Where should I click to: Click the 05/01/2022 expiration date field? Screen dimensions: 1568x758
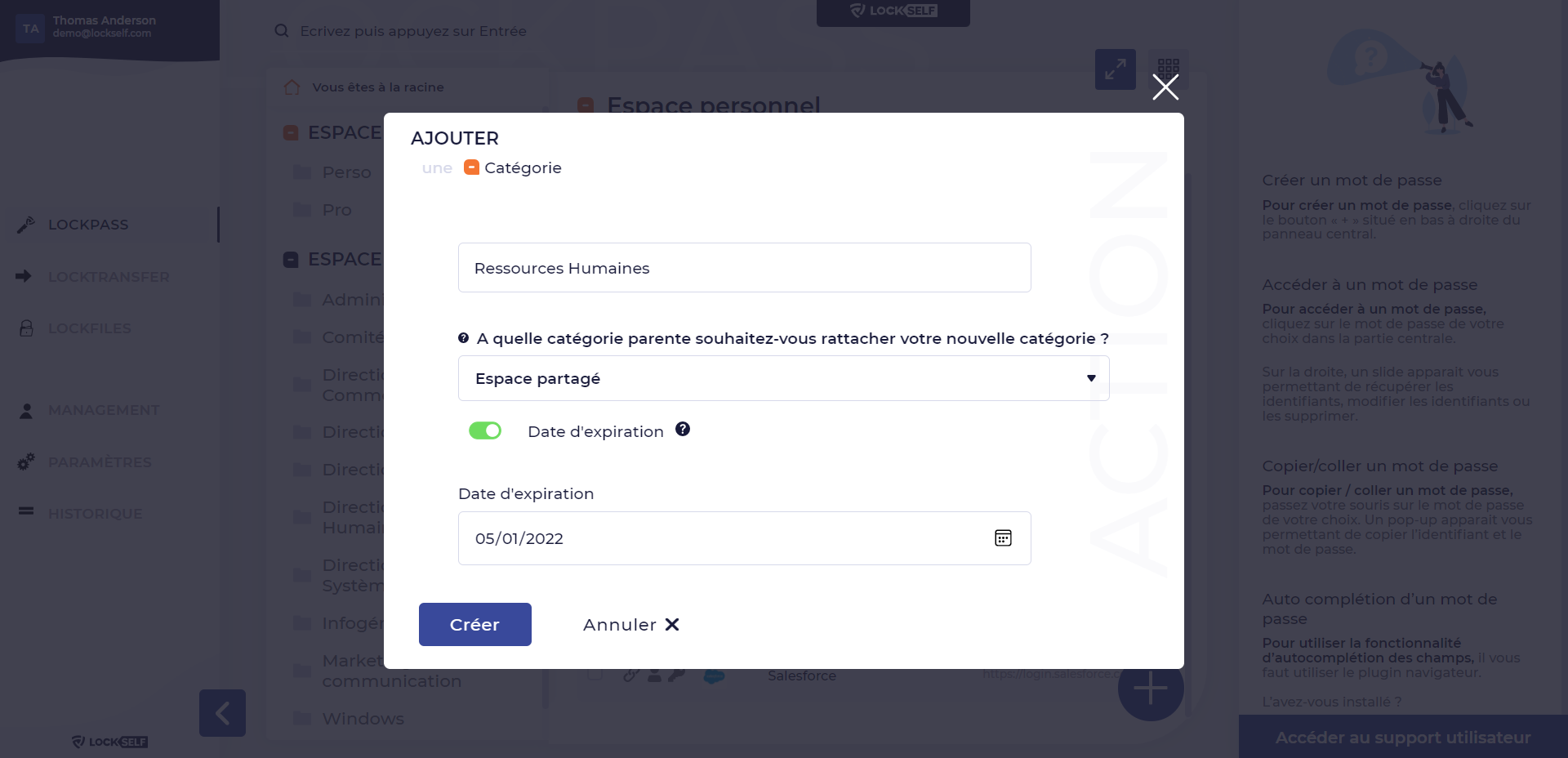coord(745,538)
